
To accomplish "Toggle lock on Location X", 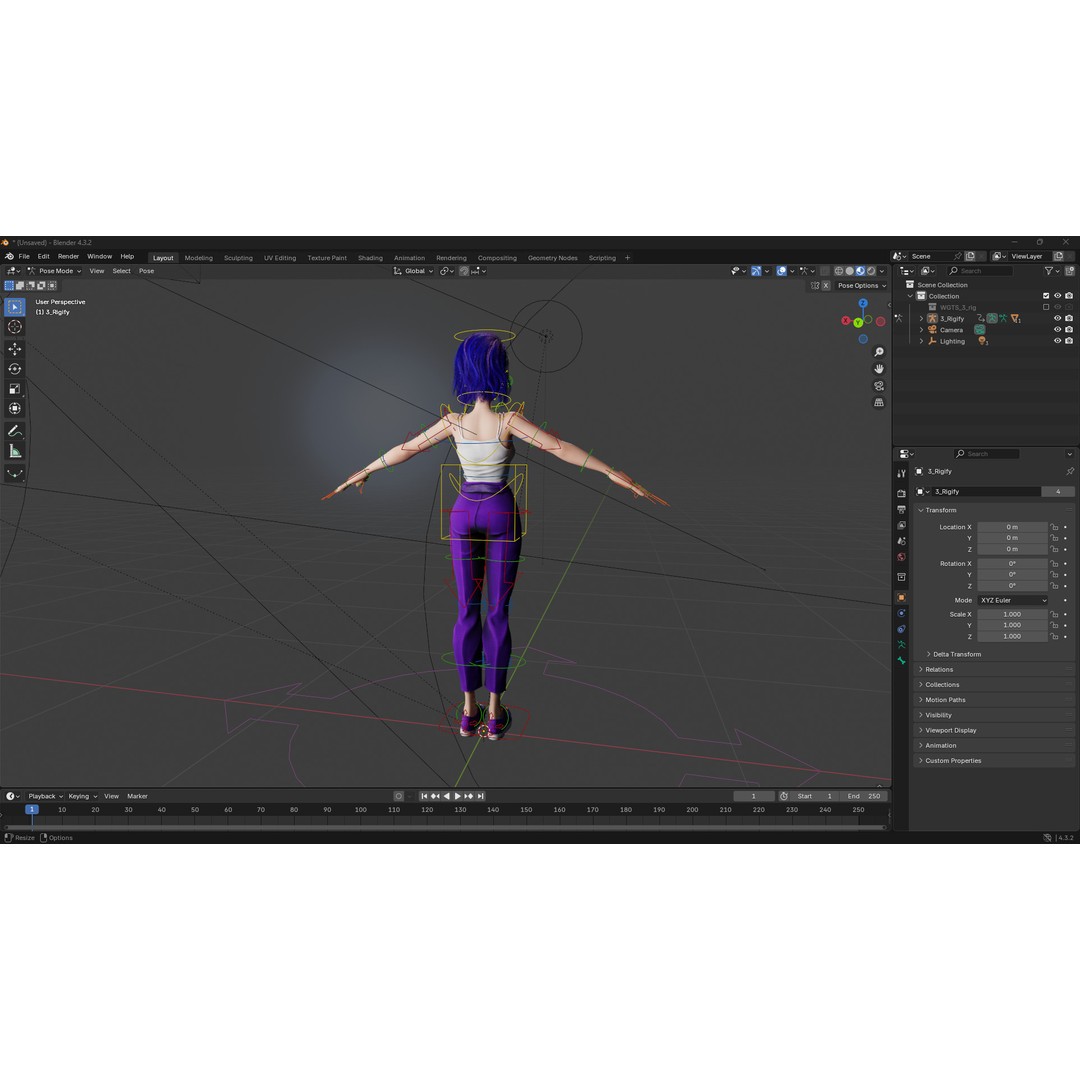I will coord(1054,528).
